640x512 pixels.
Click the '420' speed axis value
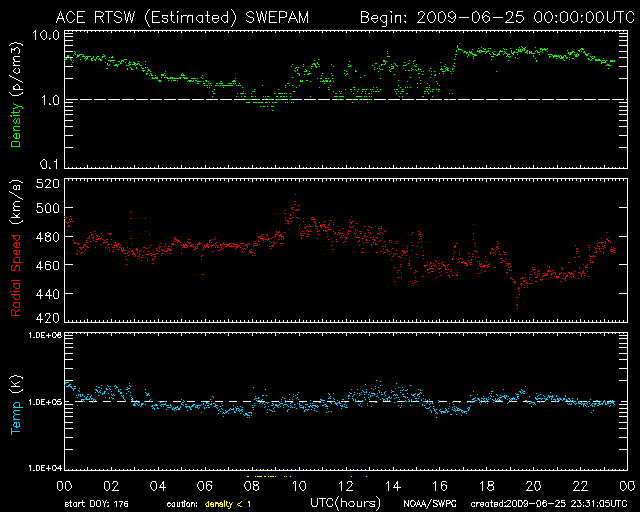tap(47, 318)
